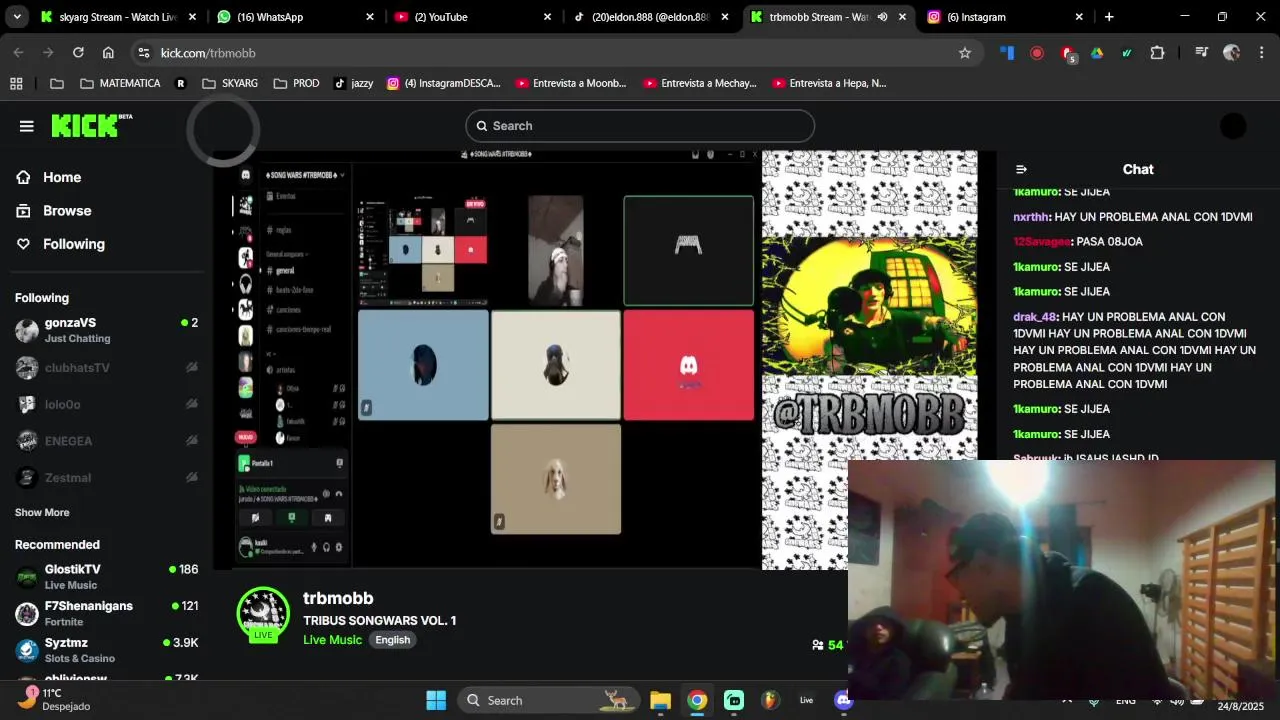Viewport: 1280px width, 720px height.
Task: Click the user avatar at top right of Kick
Action: (x=1233, y=126)
